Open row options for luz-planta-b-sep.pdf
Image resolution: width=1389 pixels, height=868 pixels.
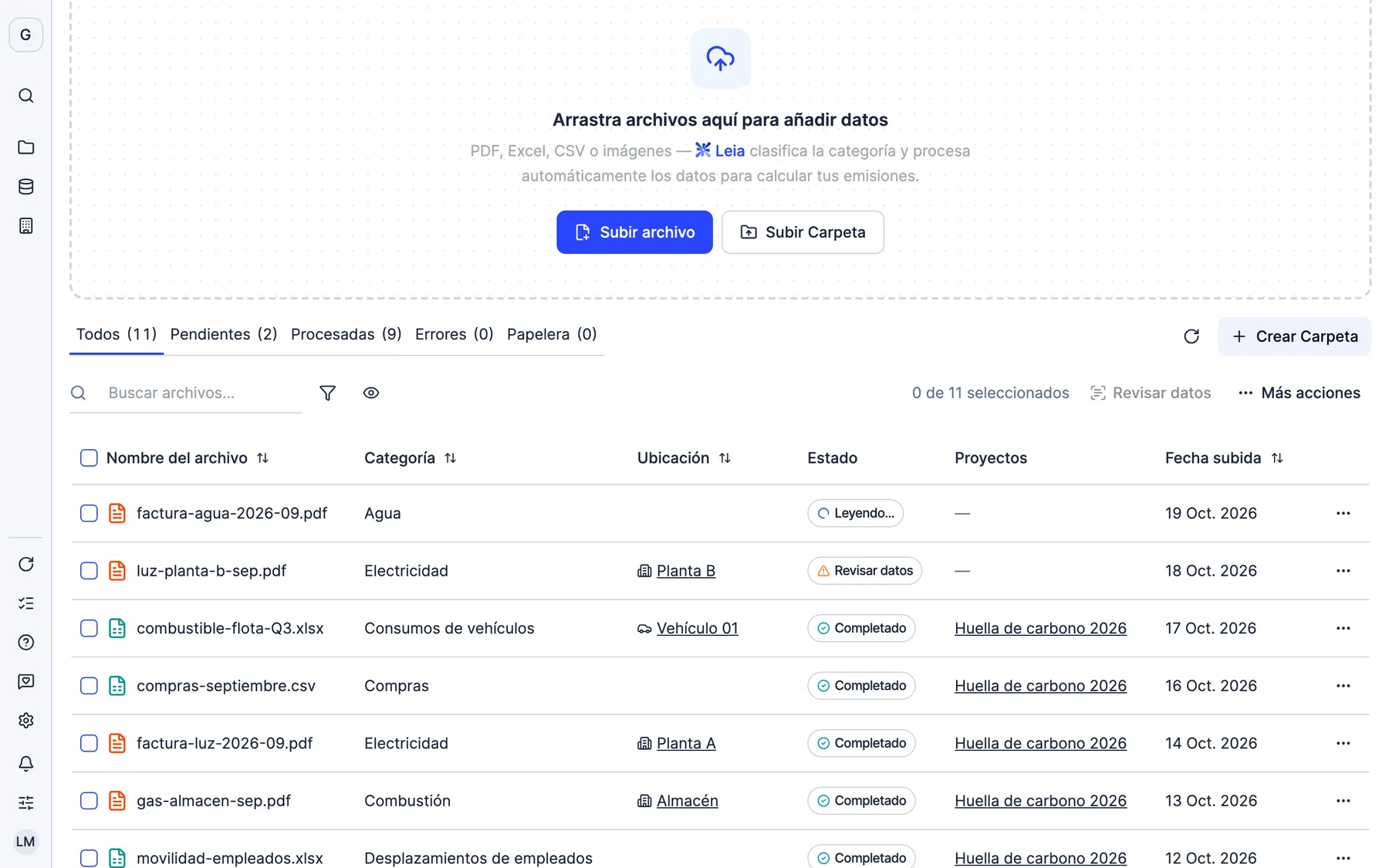pyautogui.click(x=1343, y=571)
